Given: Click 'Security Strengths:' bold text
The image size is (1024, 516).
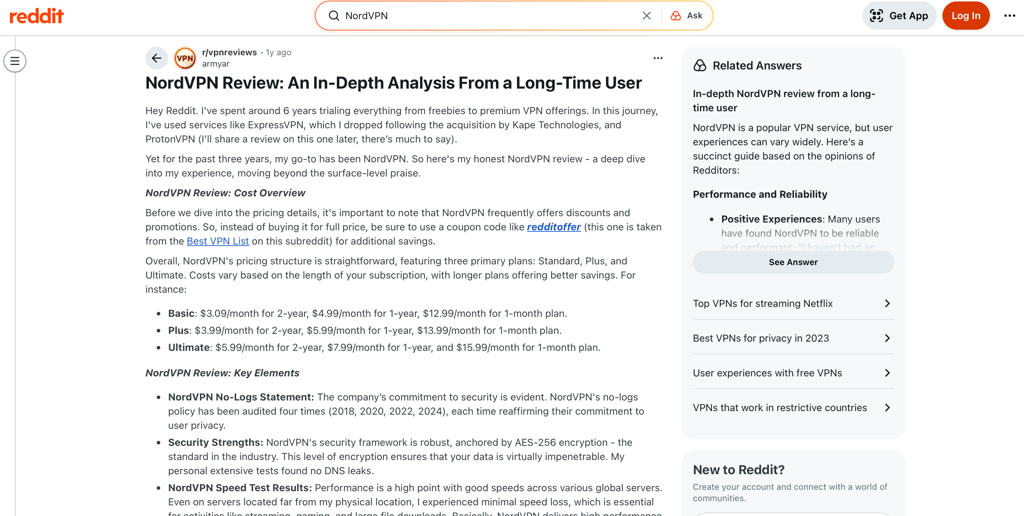Looking at the screenshot, I should click(216, 442).
